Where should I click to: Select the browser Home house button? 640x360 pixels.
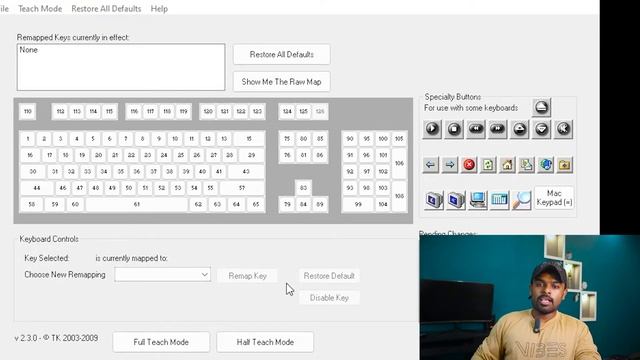pyautogui.click(x=507, y=165)
